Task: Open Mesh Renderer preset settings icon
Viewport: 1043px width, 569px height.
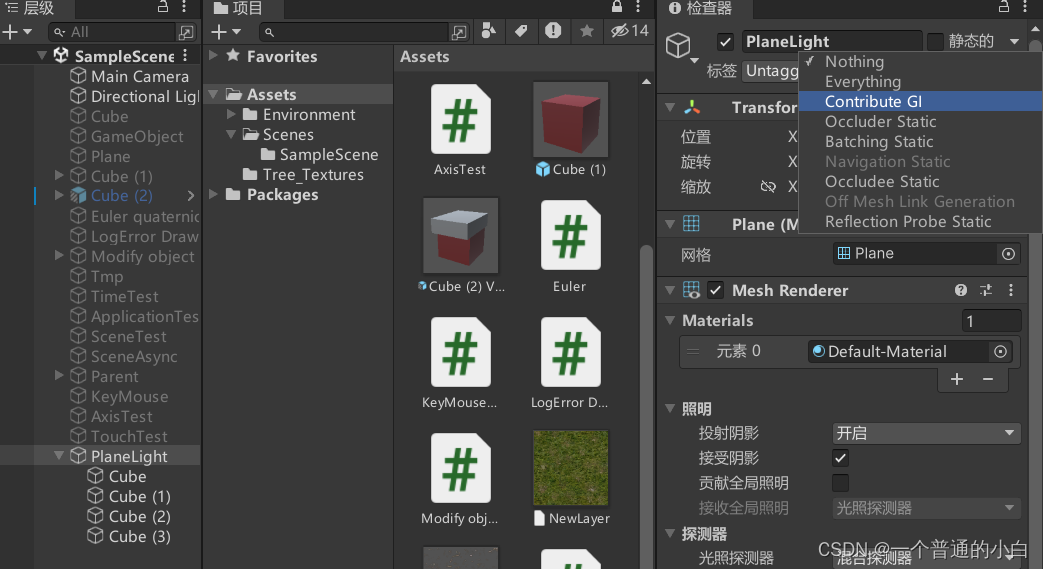Action: (x=986, y=290)
